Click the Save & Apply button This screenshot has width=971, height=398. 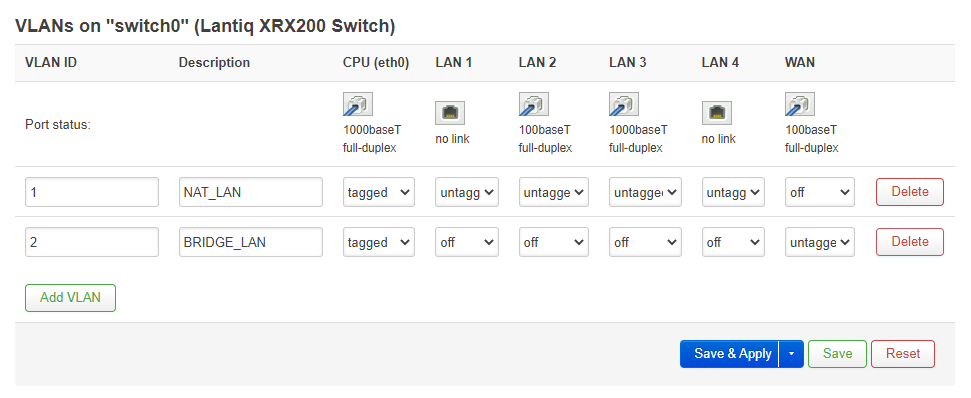click(729, 354)
